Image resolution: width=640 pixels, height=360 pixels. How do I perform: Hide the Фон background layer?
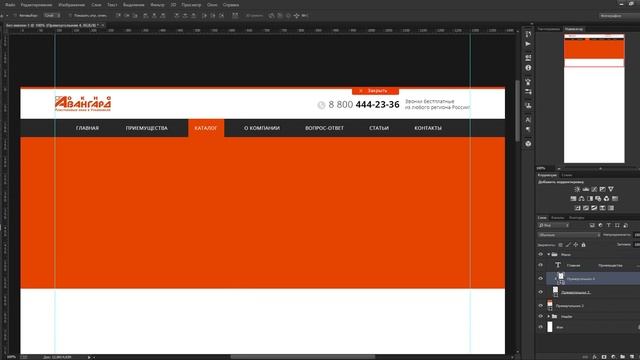[541, 327]
